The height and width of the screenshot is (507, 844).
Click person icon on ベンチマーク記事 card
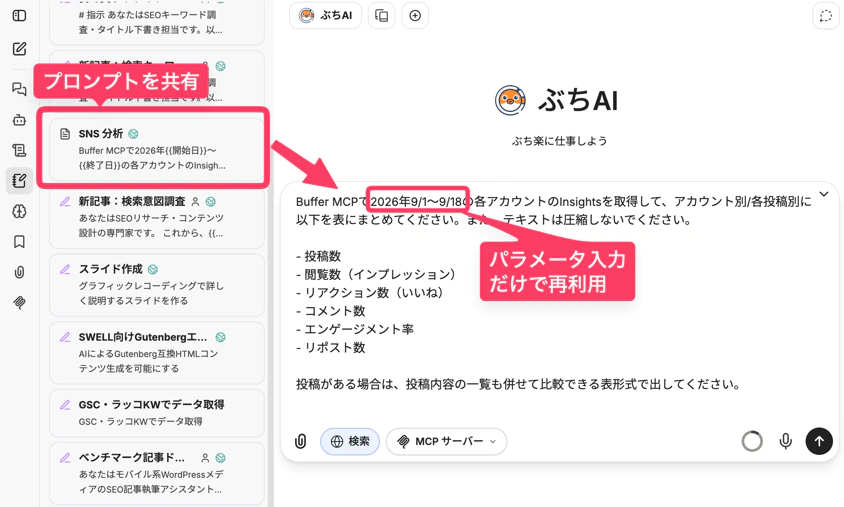point(205,458)
